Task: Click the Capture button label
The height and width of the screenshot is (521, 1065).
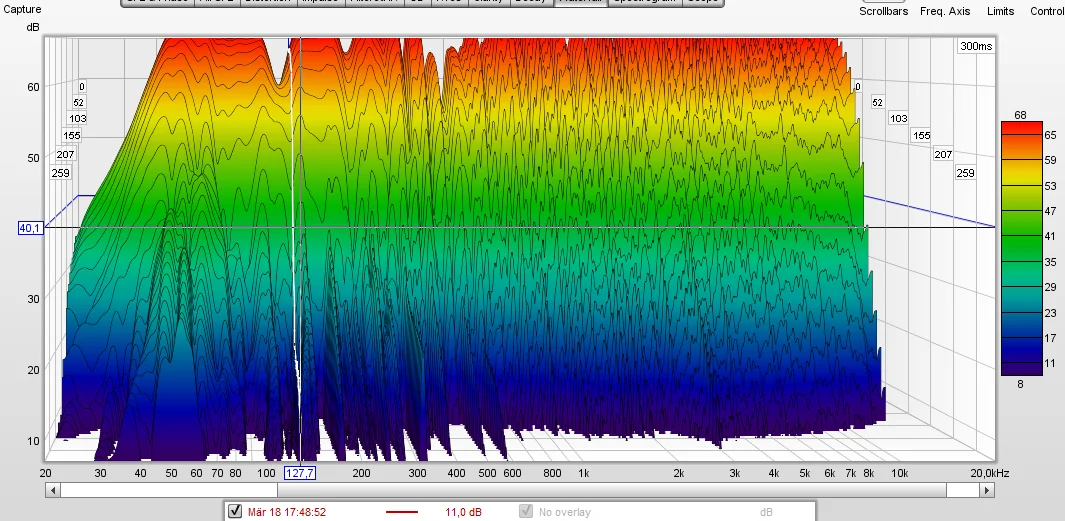Action: (22, 10)
